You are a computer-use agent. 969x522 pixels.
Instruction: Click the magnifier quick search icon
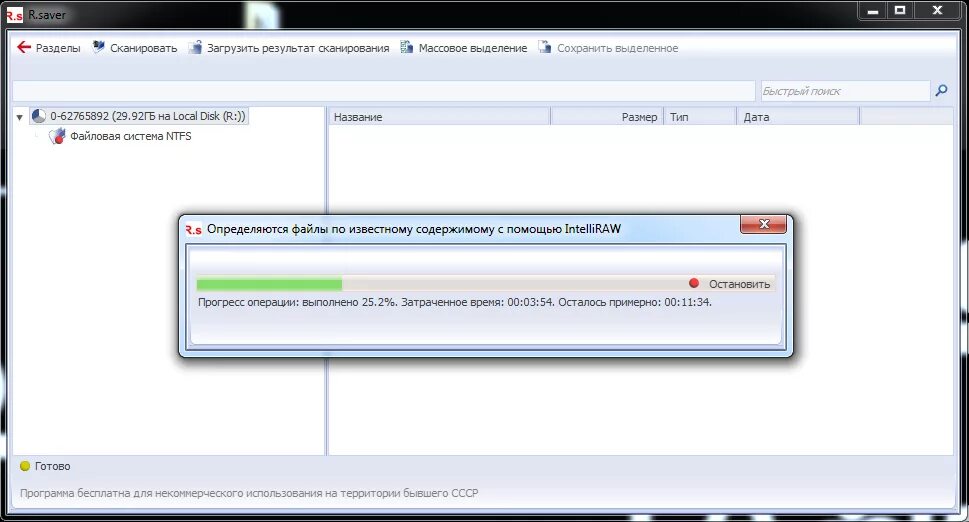click(x=941, y=91)
